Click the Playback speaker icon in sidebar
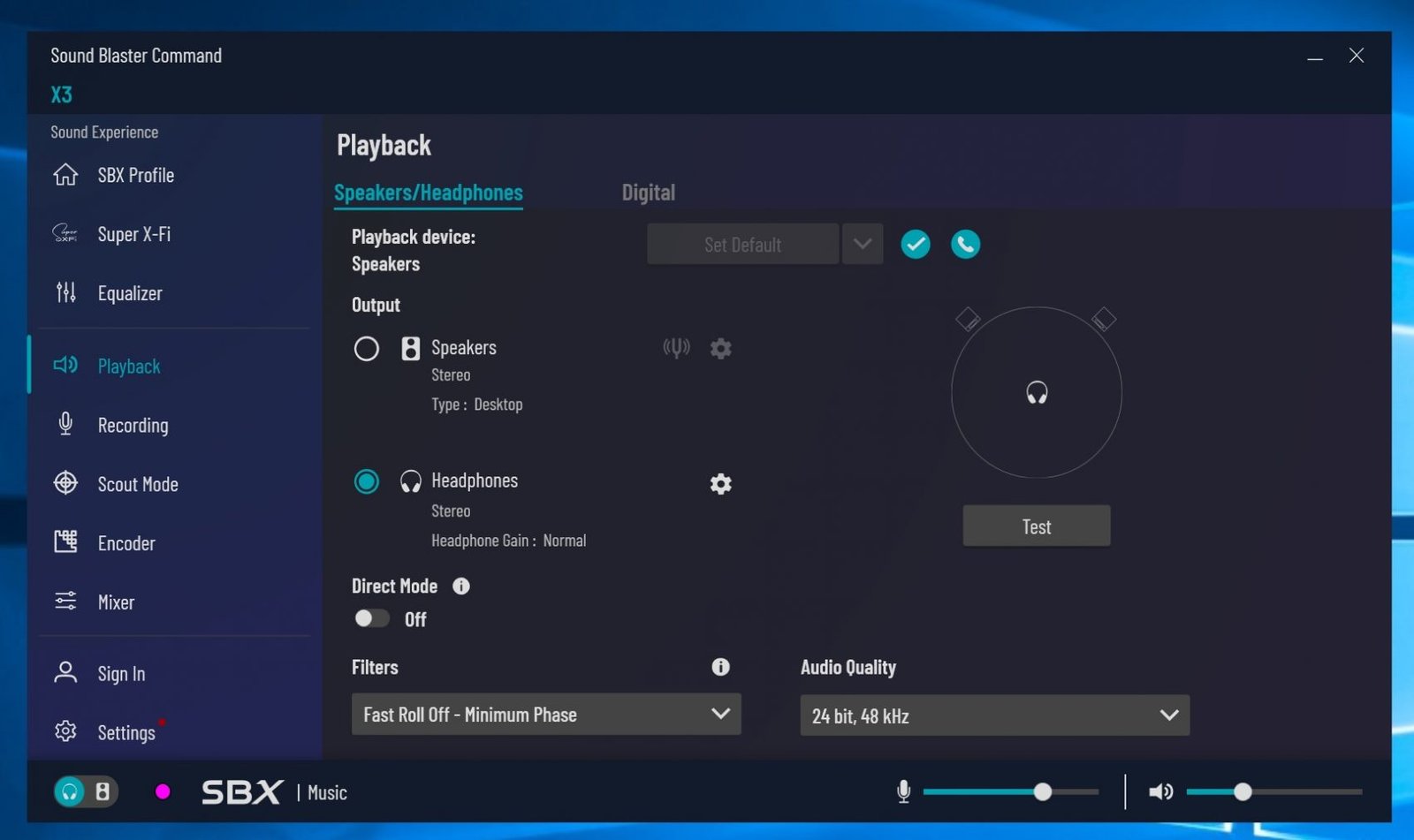This screenshot has height=840, width=1414. pyautogui.click(x=65, y=365)
